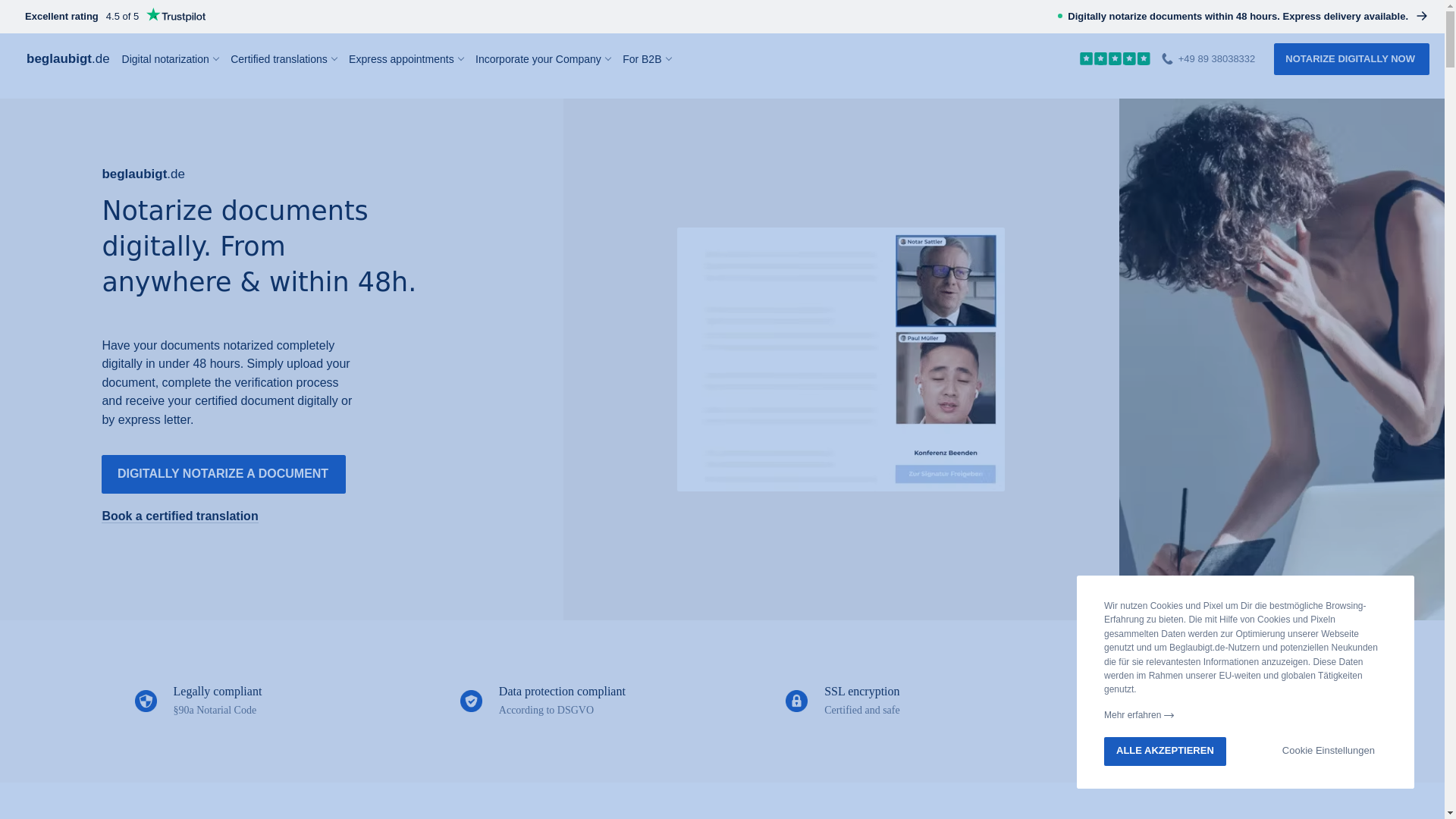The width and height of the screenshot is (1456, 819).
Task: Click the Notar Sattler video tile
Action: pos(946,281)
